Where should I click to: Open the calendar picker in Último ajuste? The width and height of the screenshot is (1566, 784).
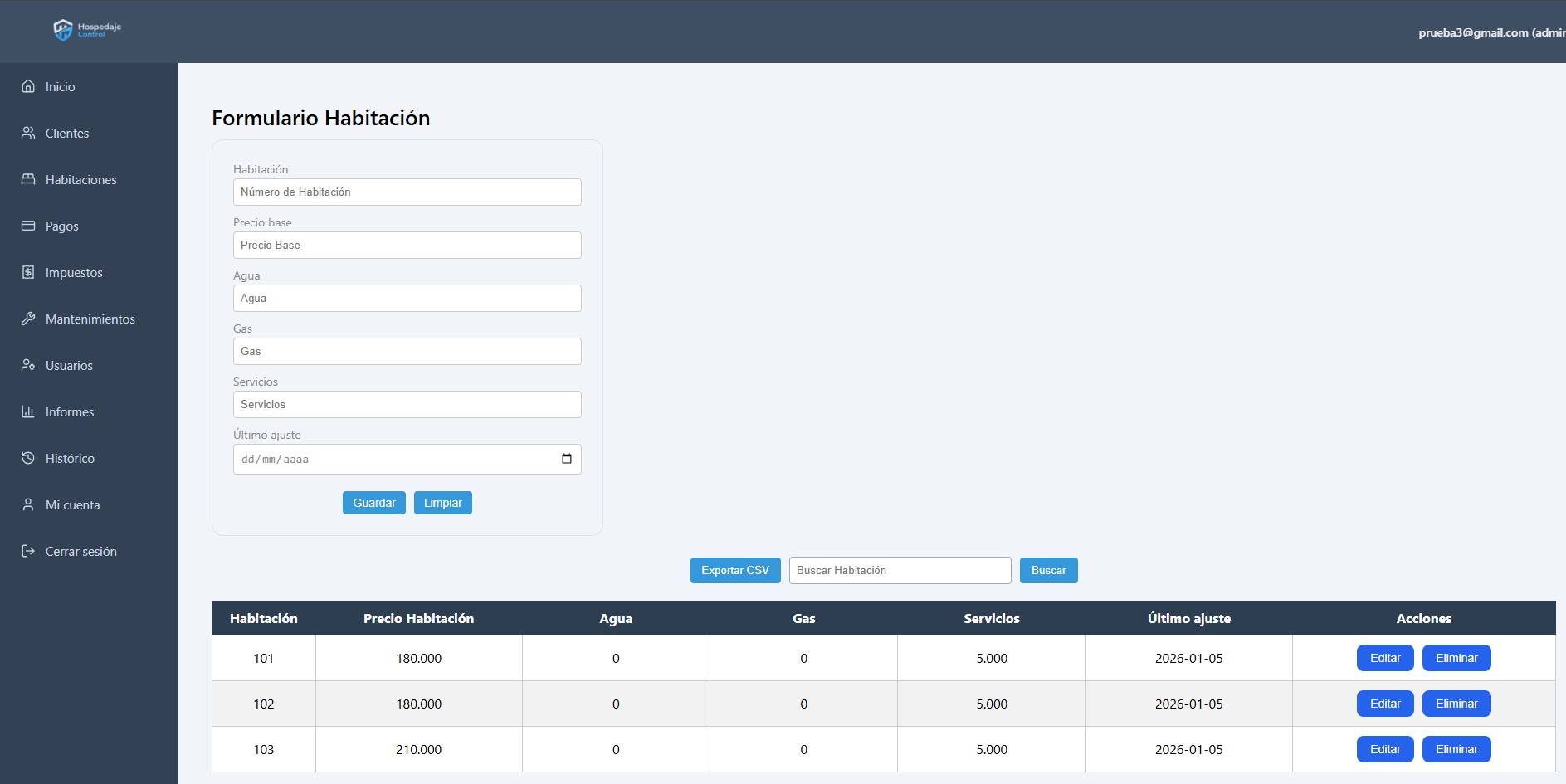567,459
